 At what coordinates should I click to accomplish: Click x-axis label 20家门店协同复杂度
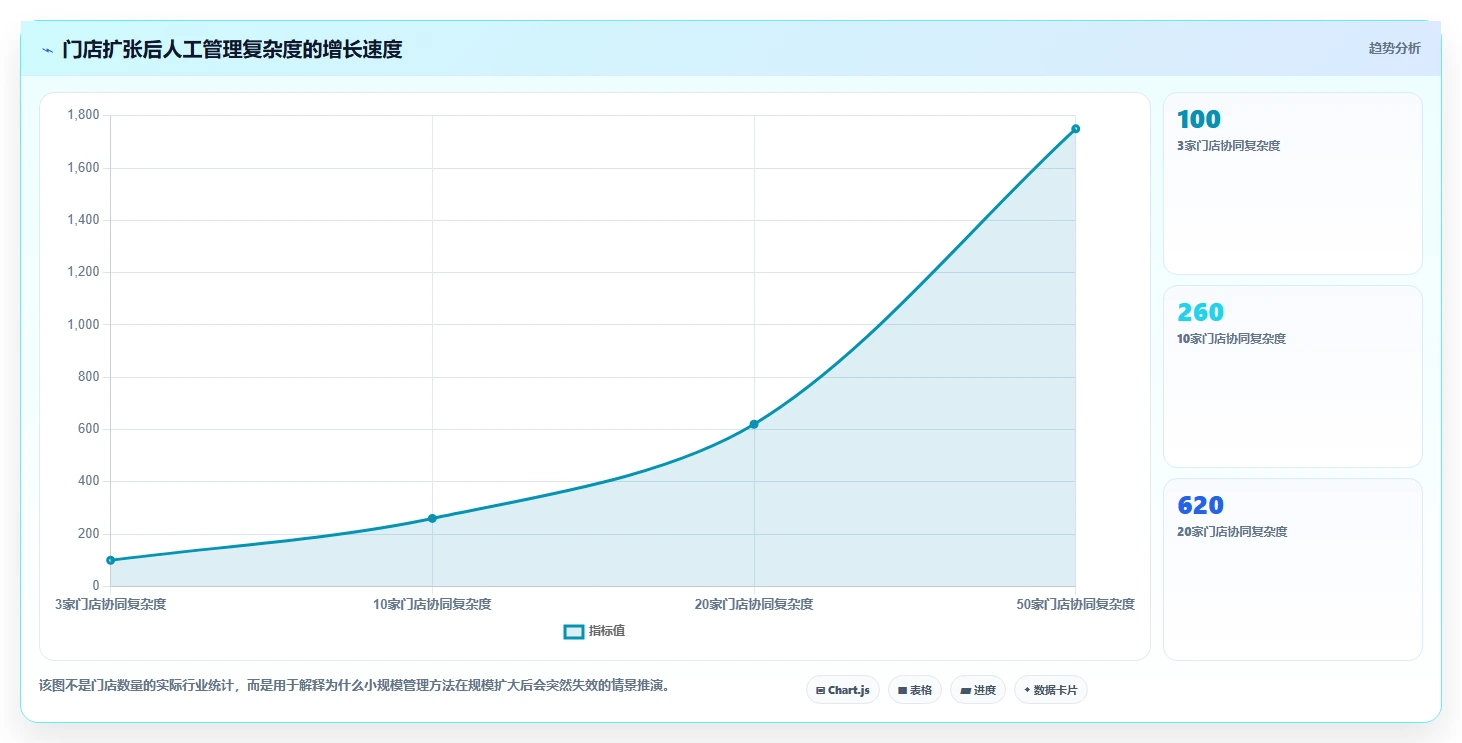pyautogui.click(x=754, y=604)
